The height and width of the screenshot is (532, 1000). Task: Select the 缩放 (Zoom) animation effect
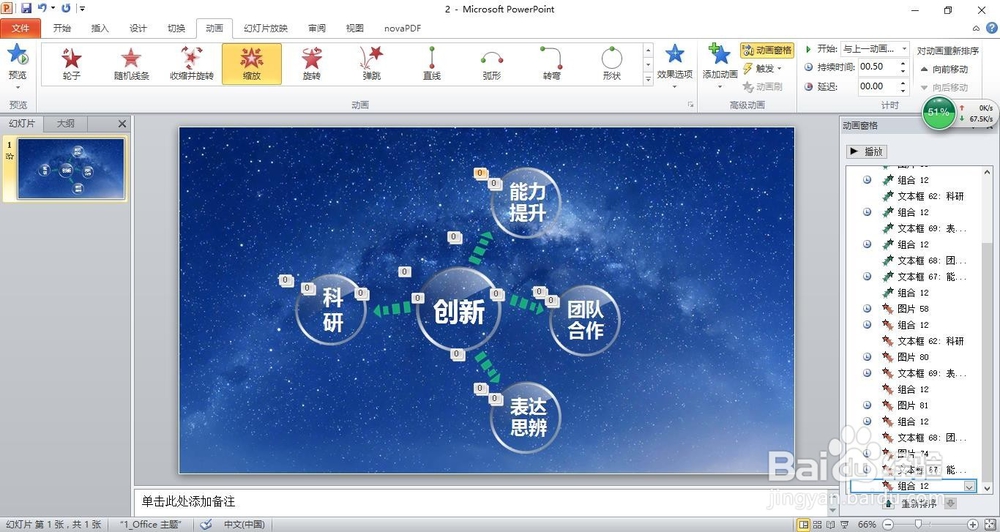(x=252, y=64)
